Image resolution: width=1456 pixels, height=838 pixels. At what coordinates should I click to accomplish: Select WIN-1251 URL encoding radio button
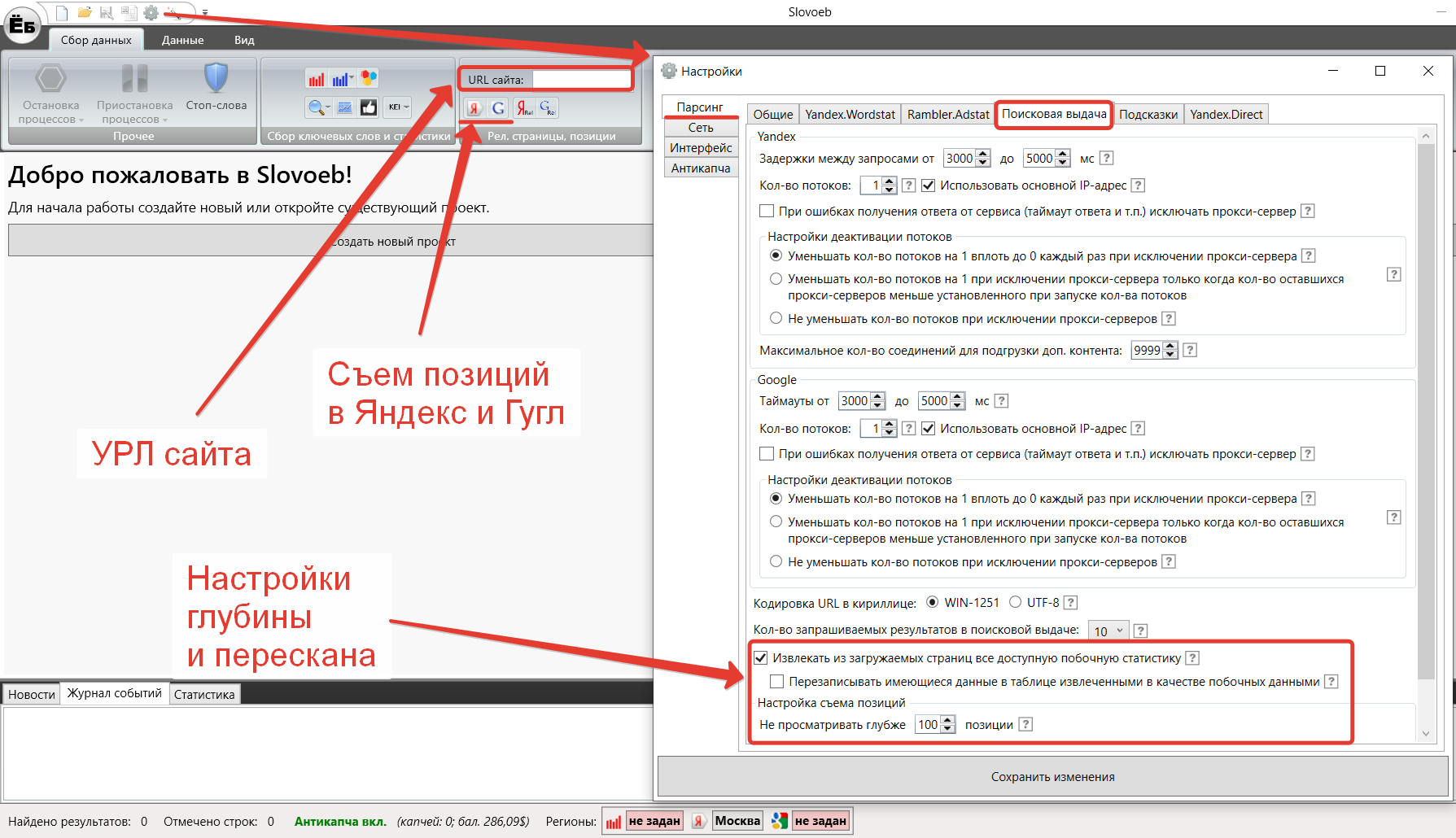tap(932, 602)
